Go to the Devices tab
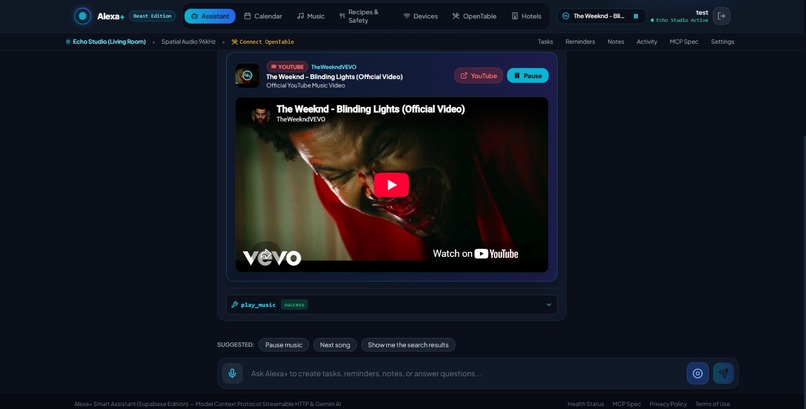Image resolution: width=806 pixels, height=409 pixels. pos(420,16)
